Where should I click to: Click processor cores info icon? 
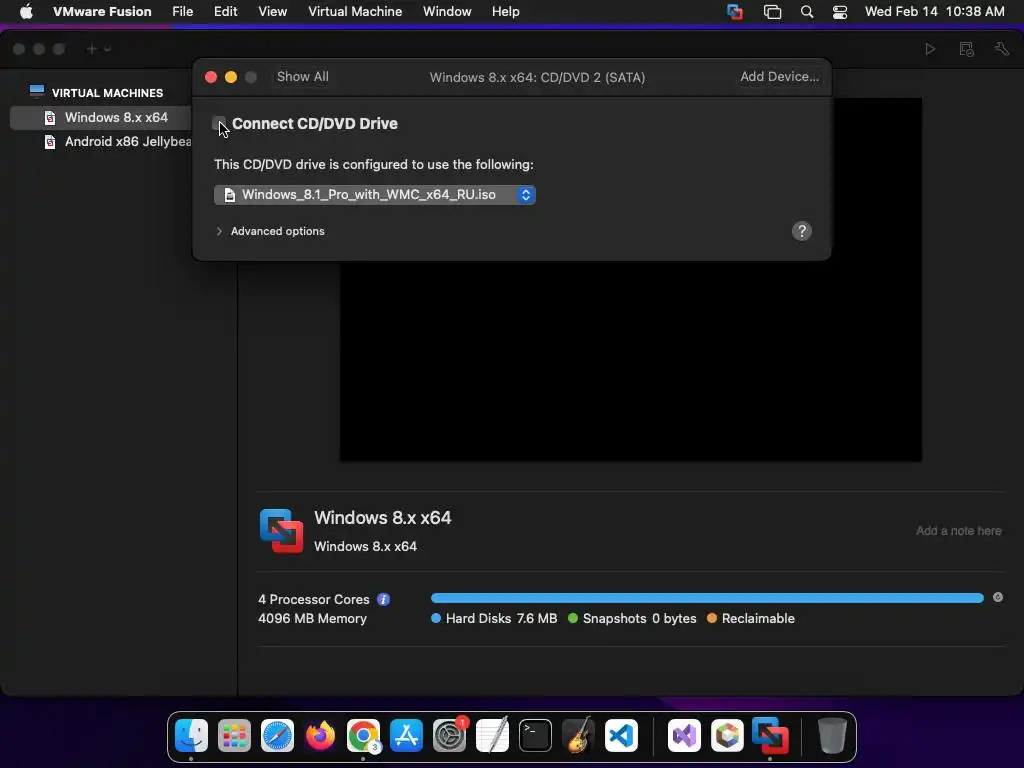click(x=383, y=600)
